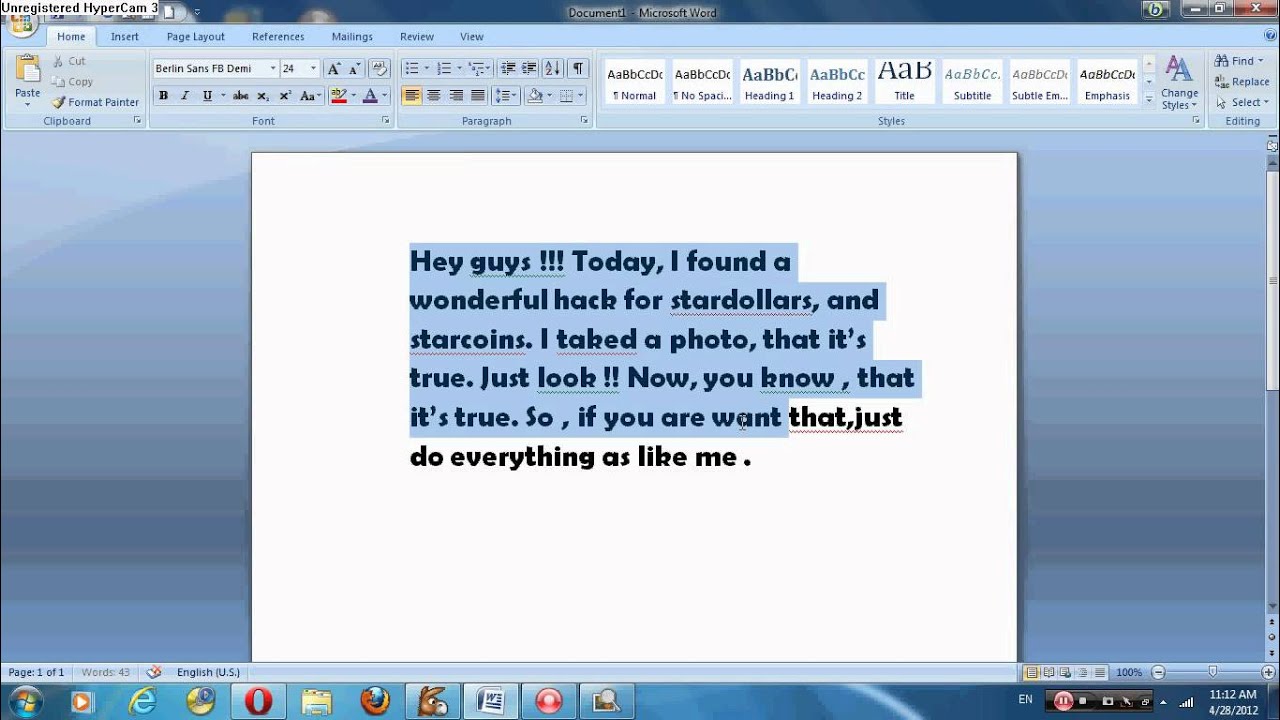Click the HyperCam record icon in taskbar
Image resolution: width=1280 pixels, height=720 pixels.
(549, 701)
